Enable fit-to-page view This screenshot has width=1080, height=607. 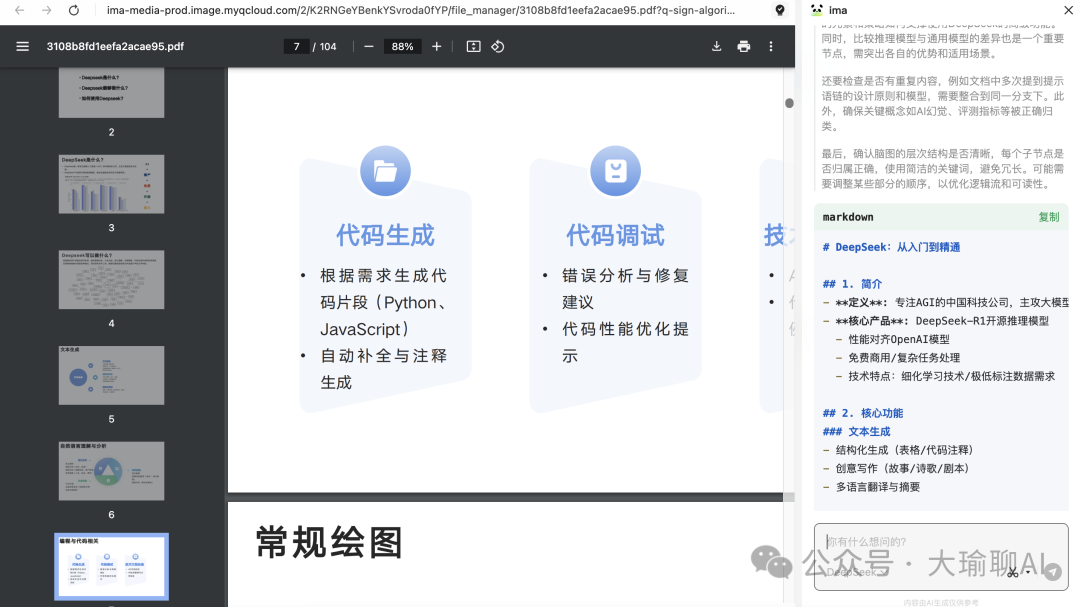pos(473,45)
